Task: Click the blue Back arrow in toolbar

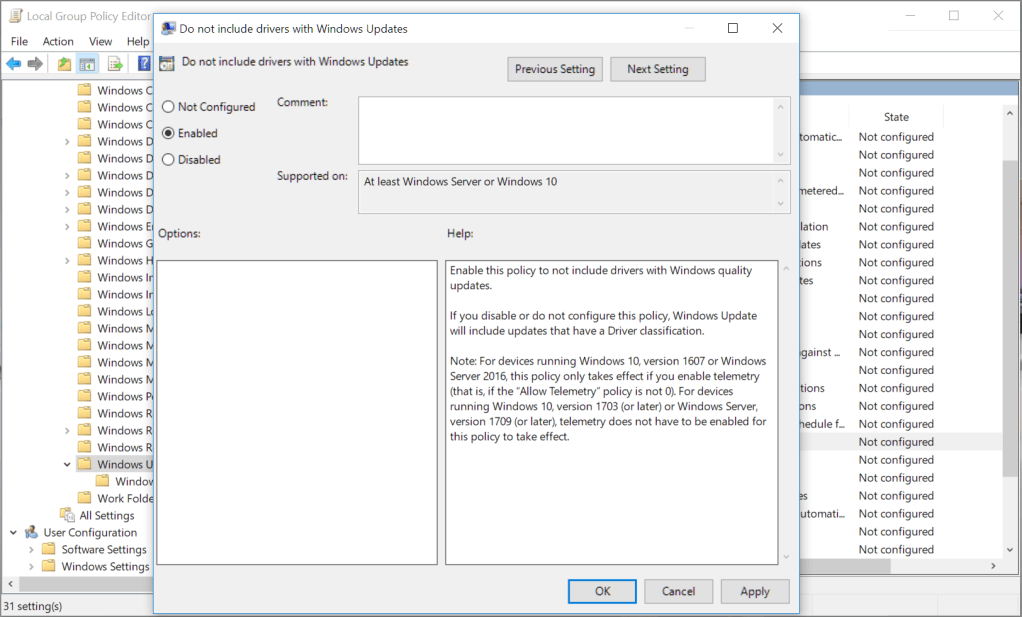Action: [13, 64]
